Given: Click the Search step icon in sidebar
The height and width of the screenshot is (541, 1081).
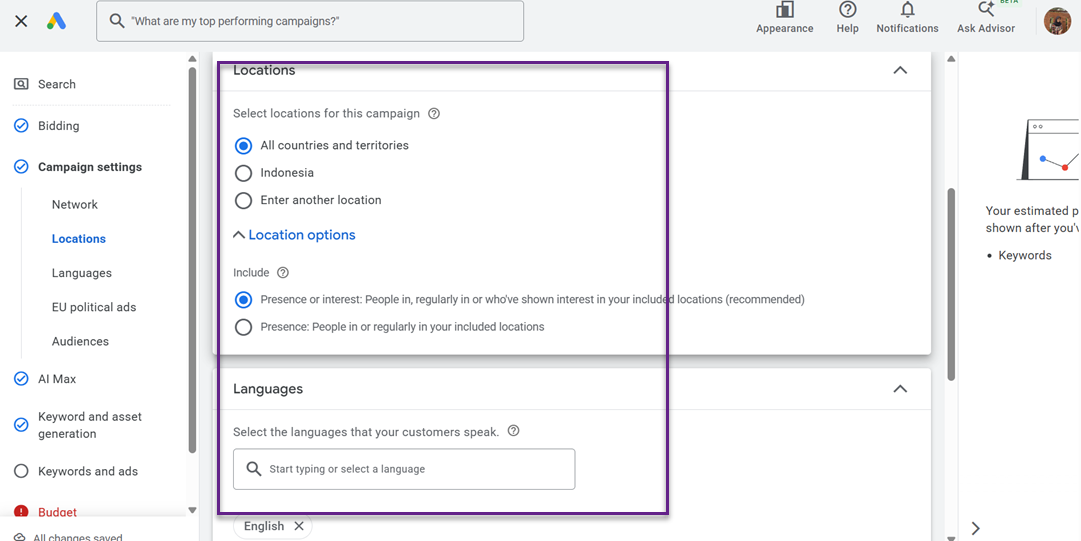Looking at the screenshot, I should point(21,84).
